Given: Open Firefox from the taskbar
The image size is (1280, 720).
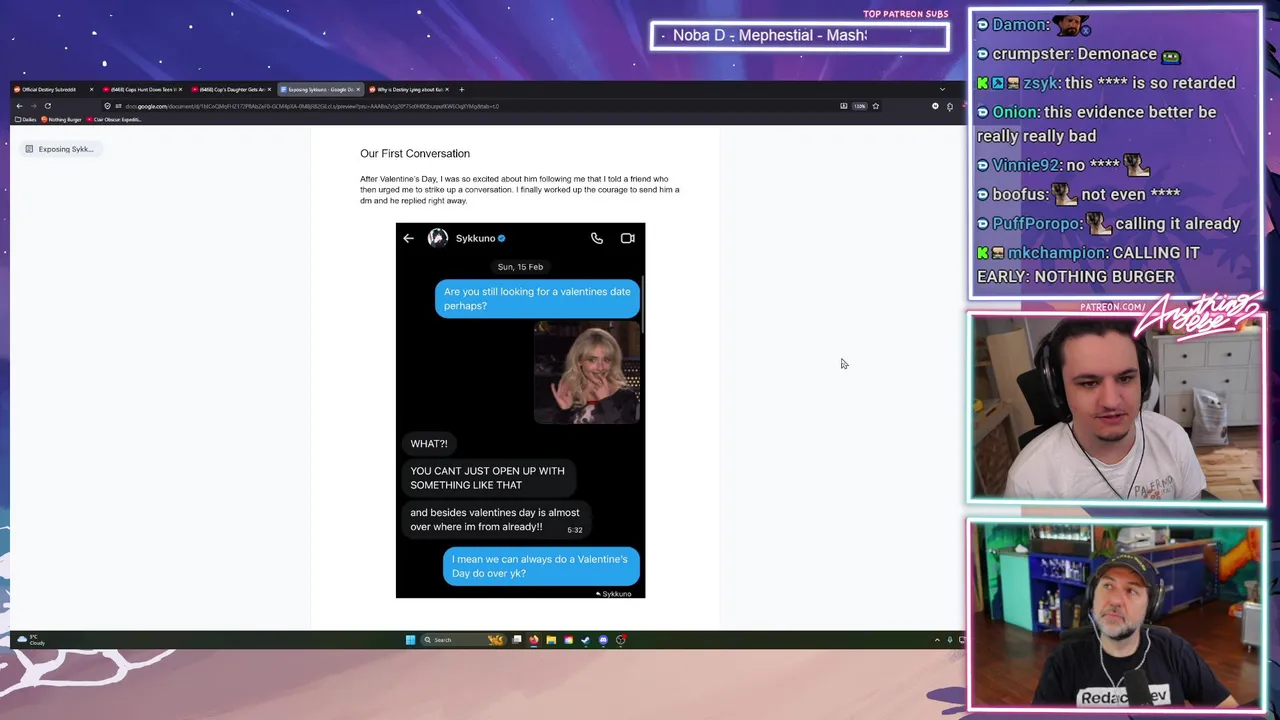Looking at the screenshot, I should click(x=534, y=640).
